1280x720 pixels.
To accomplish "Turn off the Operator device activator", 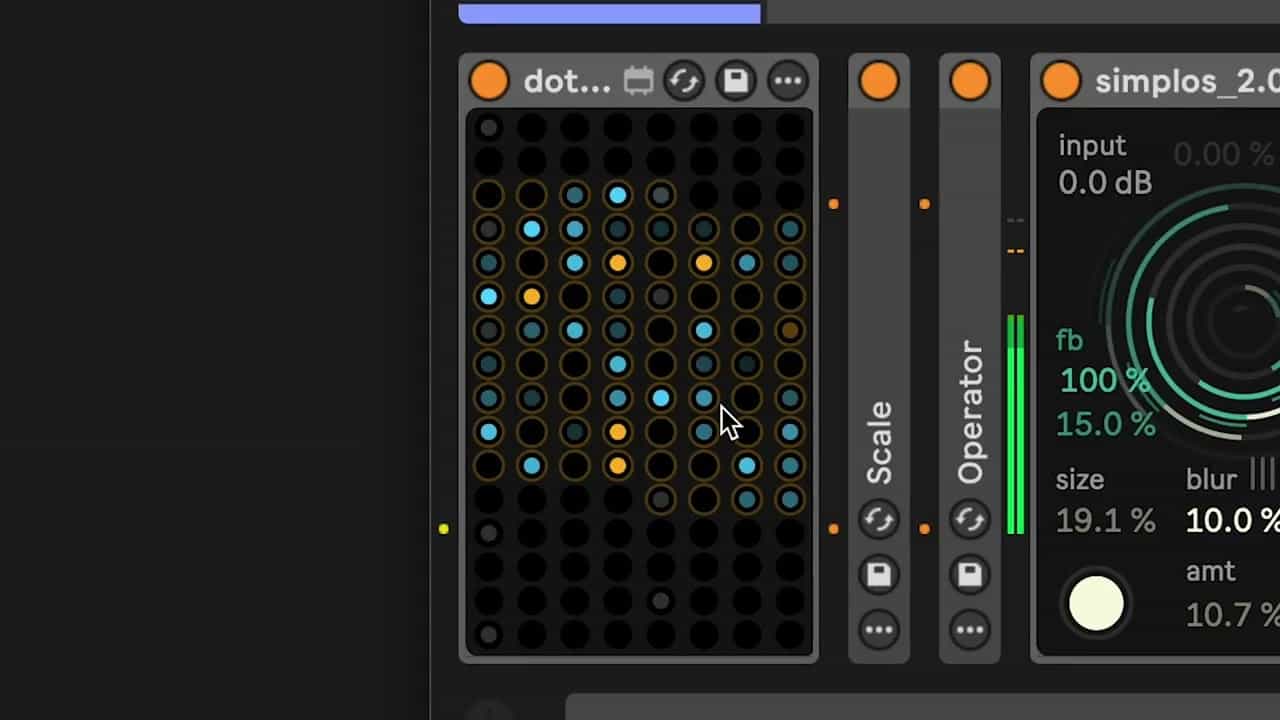I will pos(969,81).
